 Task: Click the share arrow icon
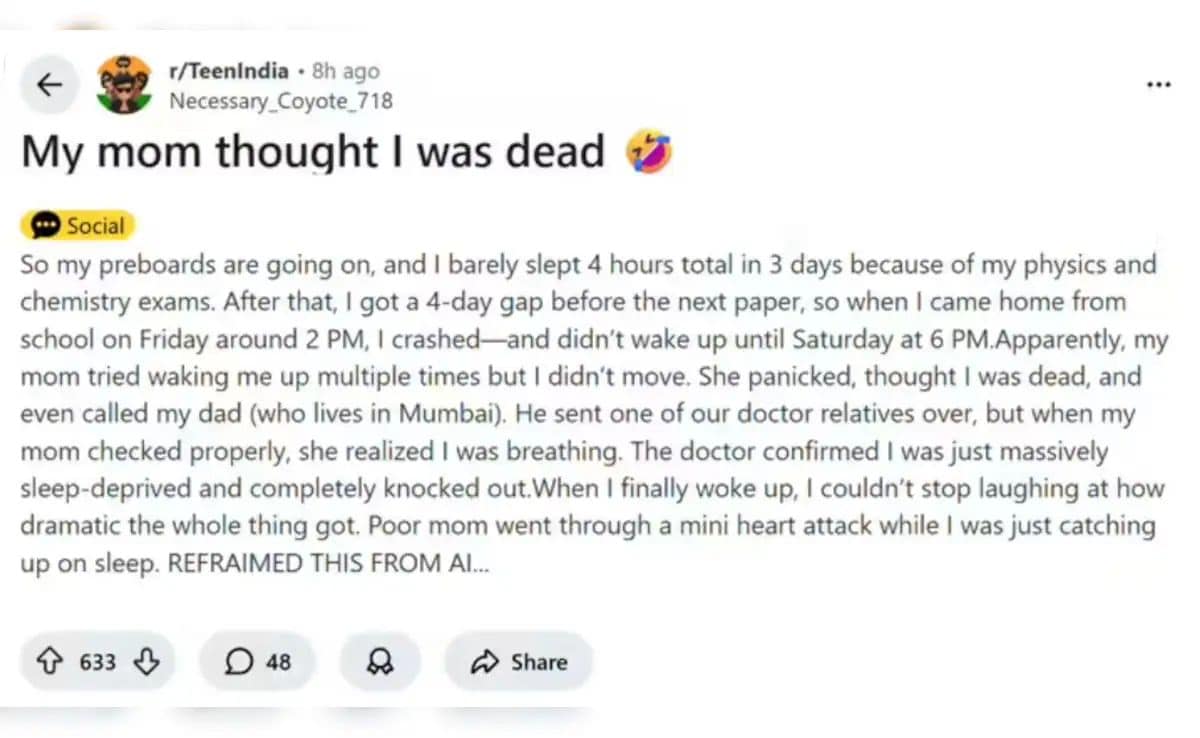[x=485, y=662]
